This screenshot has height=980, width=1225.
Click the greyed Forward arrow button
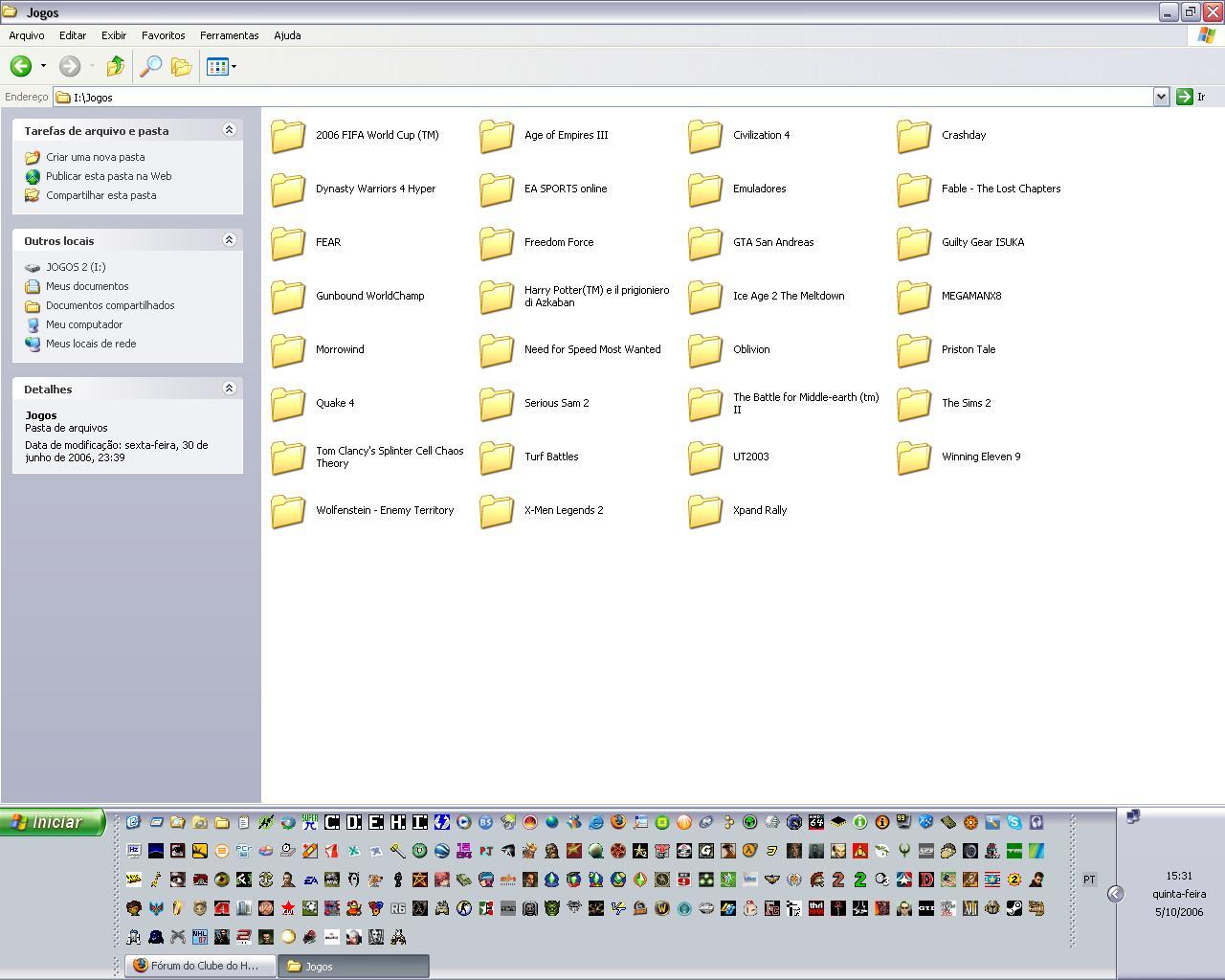(x=70, y=66)
